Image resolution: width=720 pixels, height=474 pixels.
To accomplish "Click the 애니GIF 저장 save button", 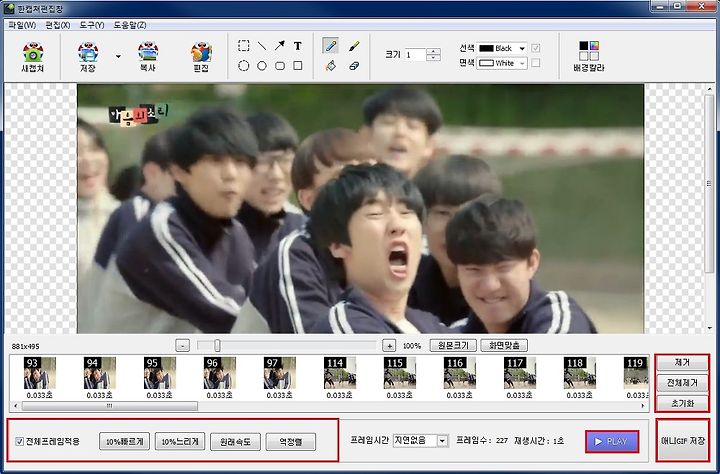I will click(682, 440).
